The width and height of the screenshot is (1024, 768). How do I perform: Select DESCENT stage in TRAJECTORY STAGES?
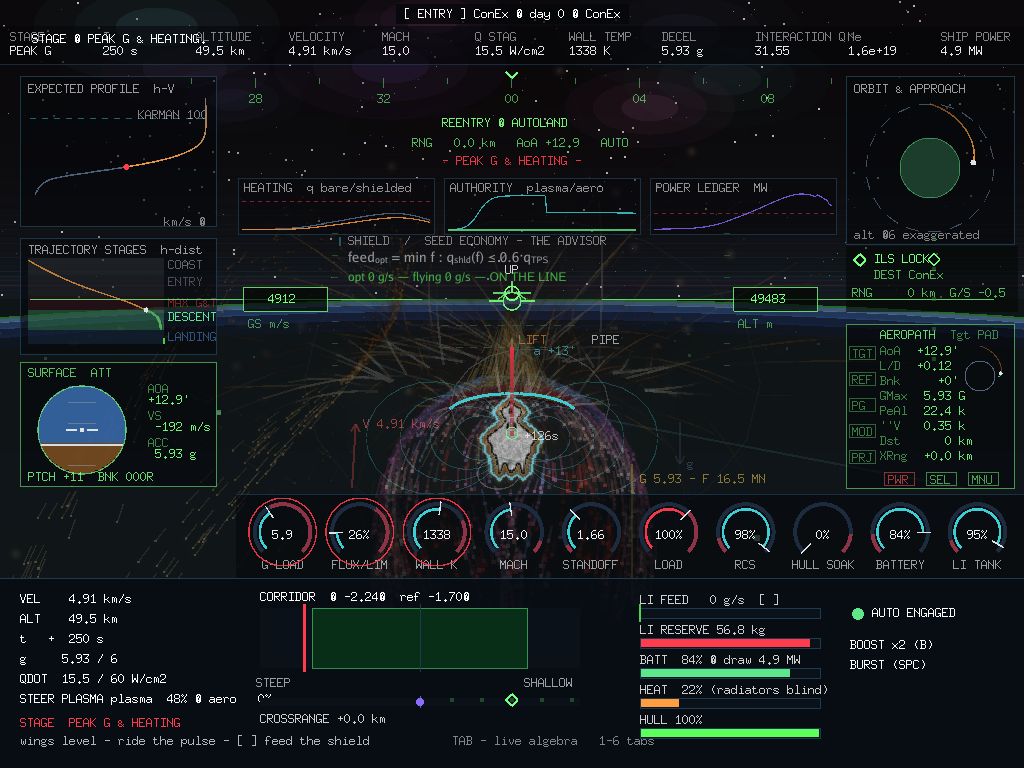pyautogui.click(x=191, y=317)
